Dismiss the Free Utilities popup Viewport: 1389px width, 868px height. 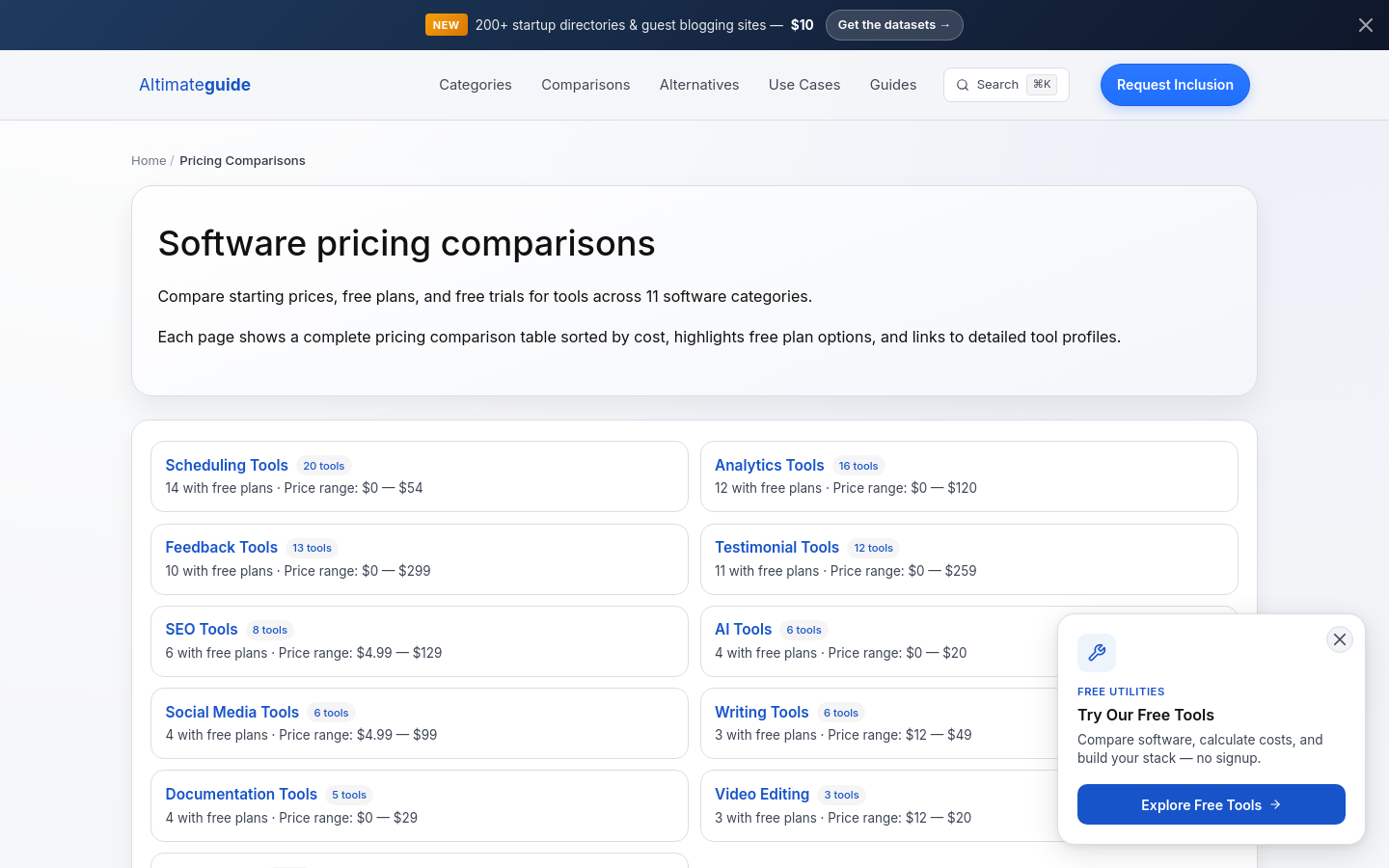pyautogui.click(x=1340, y=639)
